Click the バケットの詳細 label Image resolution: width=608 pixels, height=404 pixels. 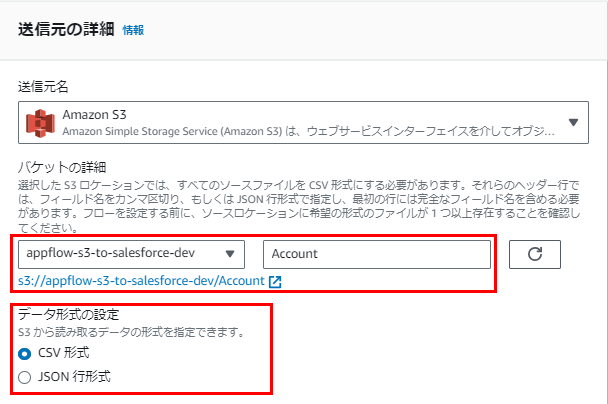tap(62, 167)
